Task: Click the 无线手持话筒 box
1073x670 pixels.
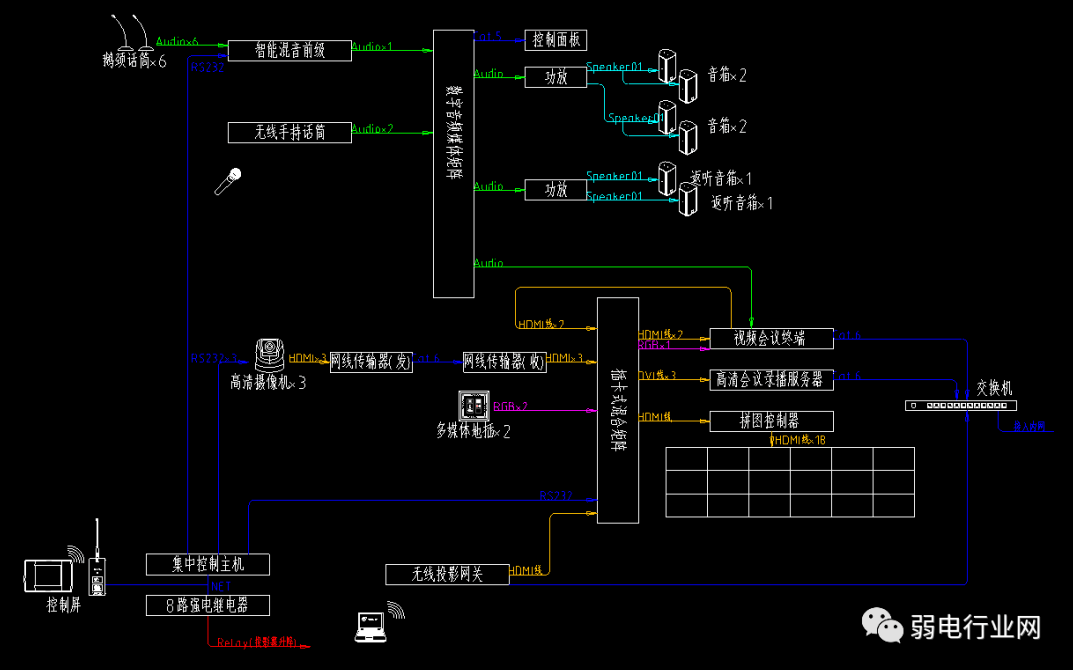Action: 289,131
